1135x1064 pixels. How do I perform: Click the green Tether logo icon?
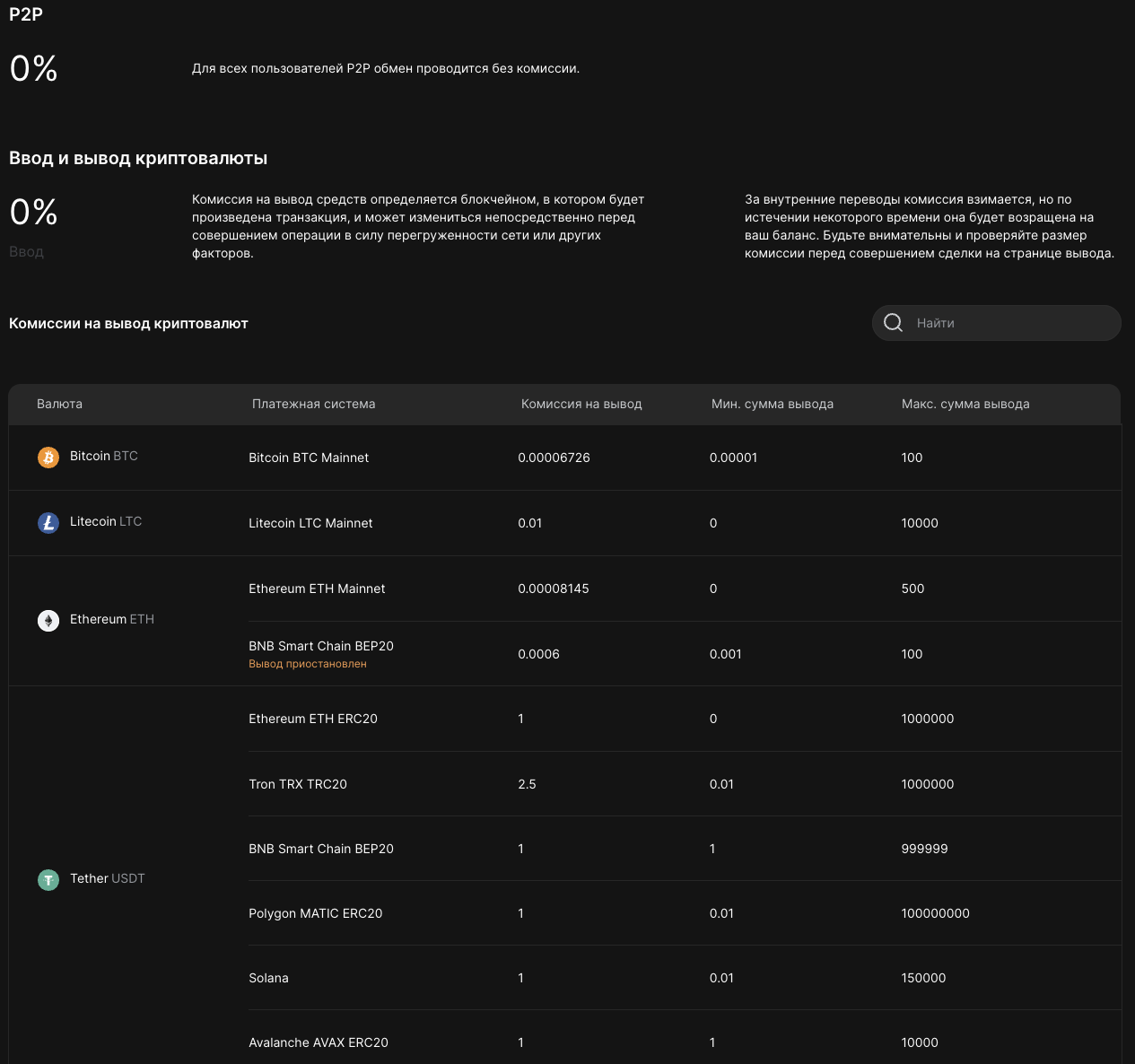(x=48, y=879)
